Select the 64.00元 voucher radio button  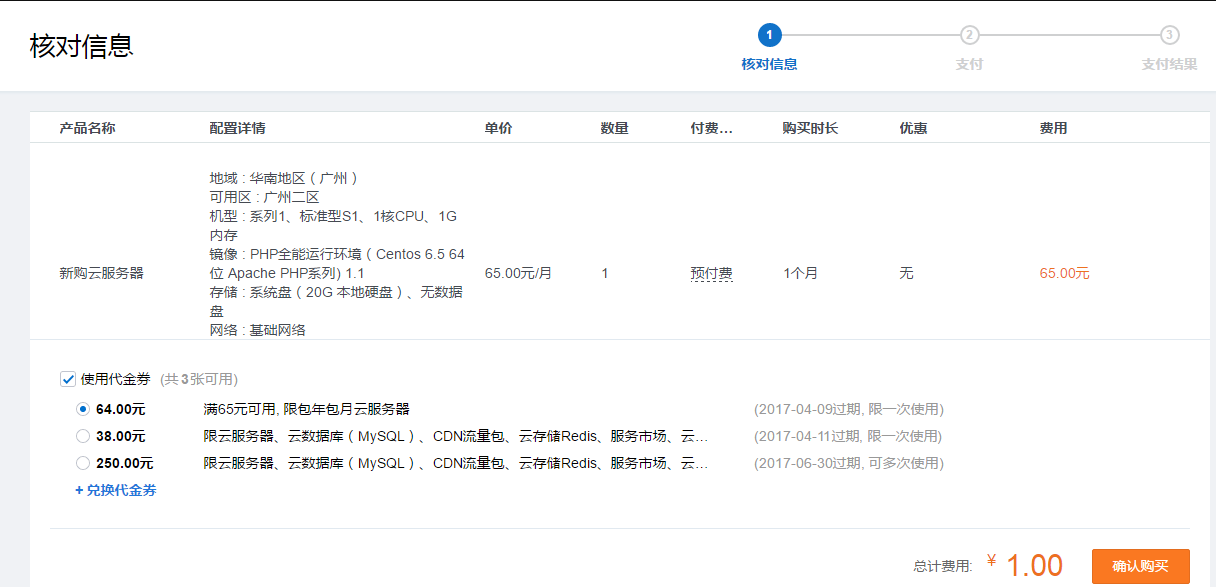83,409
